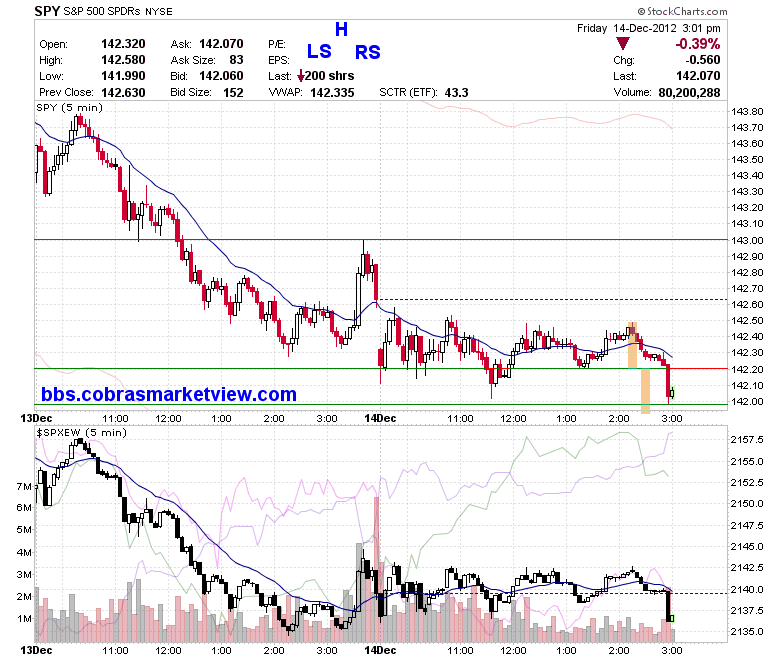The image size is (780, 659).
Task: Select the 14Dec label on upper time axis
Action: 380,418
